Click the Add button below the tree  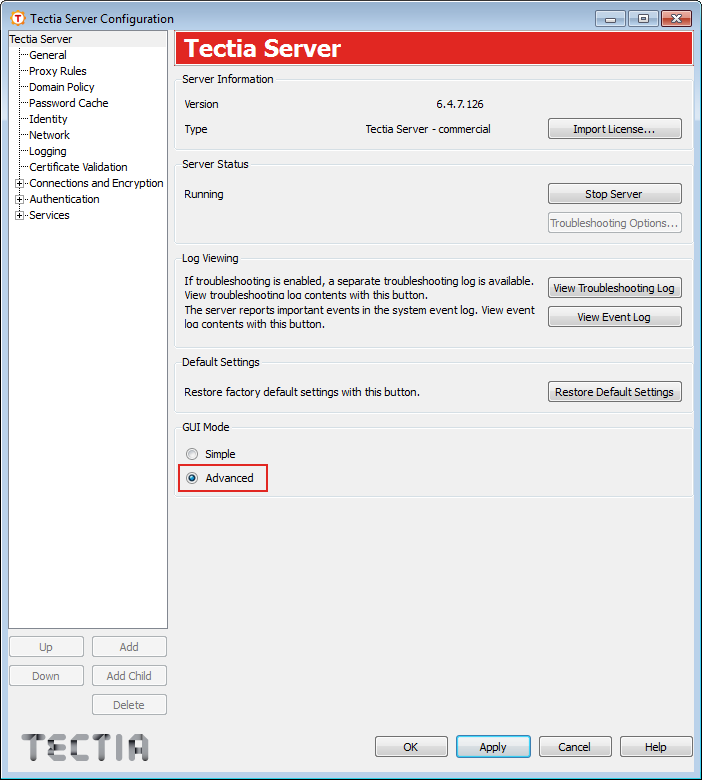(129, 647)
